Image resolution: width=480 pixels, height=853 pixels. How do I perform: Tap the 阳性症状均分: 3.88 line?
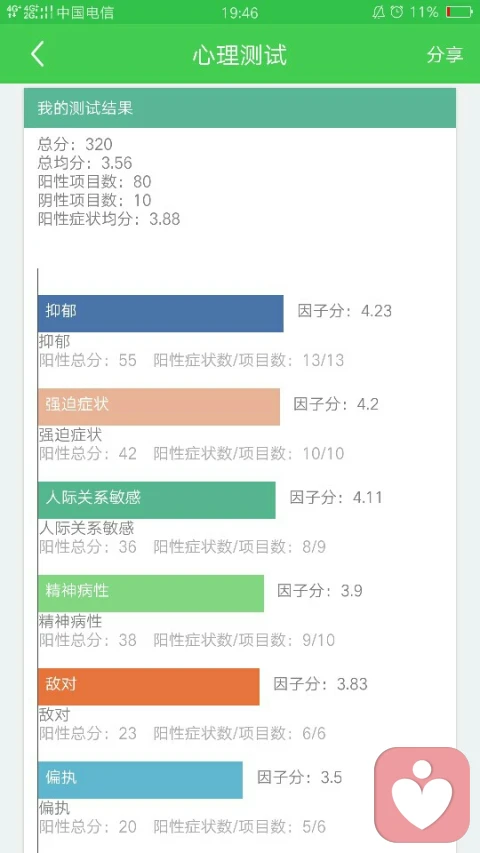[109, 219]
